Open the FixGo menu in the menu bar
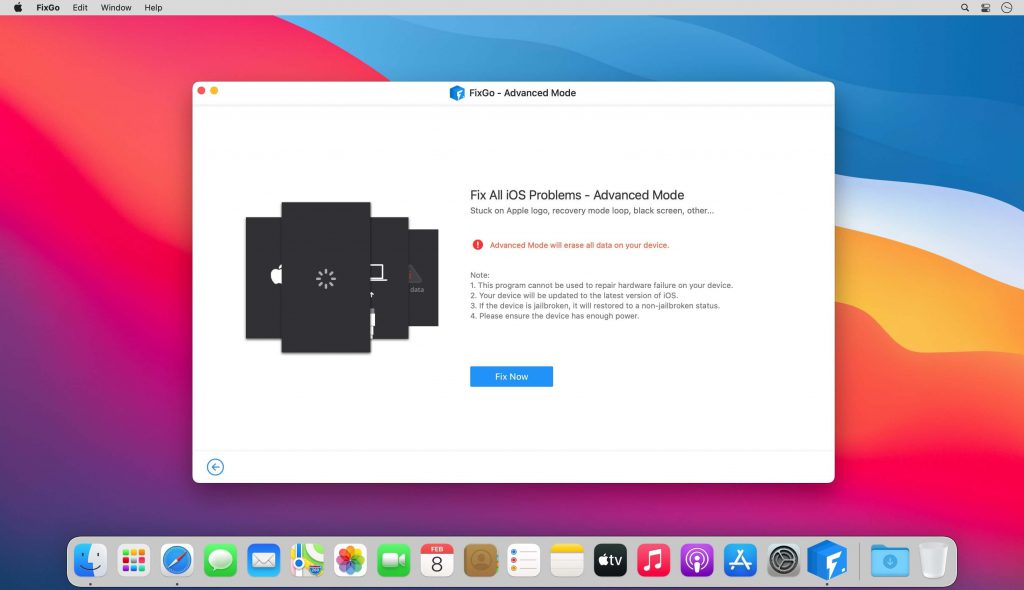The width and height of the screenshot is (1024, 590). coord(47,7)
